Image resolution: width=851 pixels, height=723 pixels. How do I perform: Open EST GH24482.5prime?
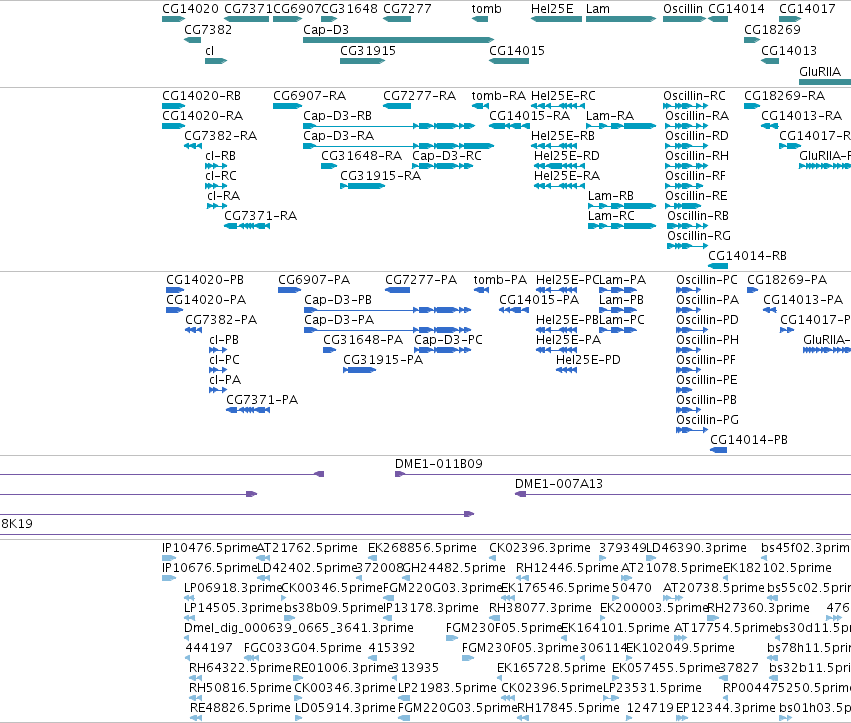point(406,578)
